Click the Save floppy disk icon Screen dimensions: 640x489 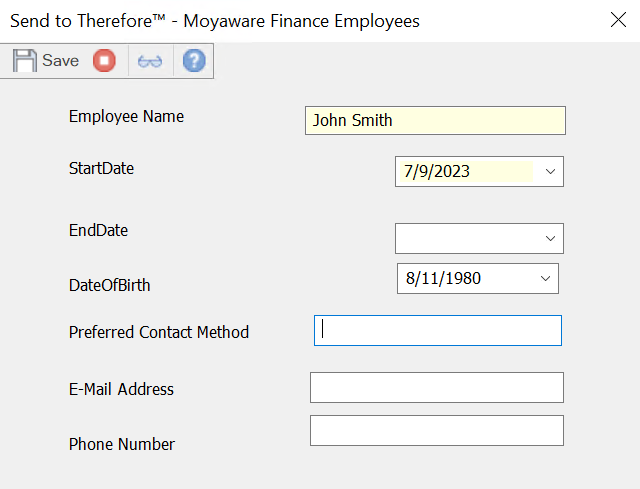[x=25, y=61]
